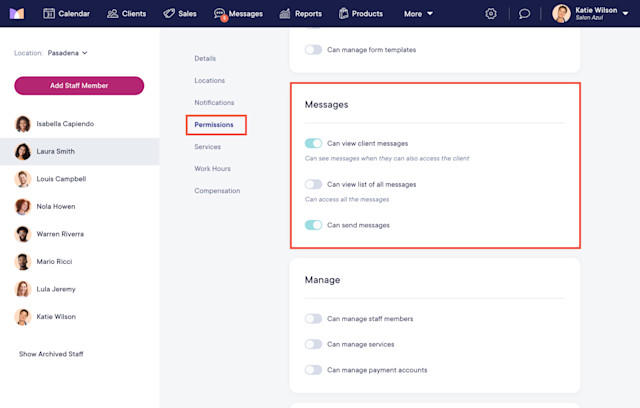
Task: Select the Permissions tab
Action: (x=214, y=125)
